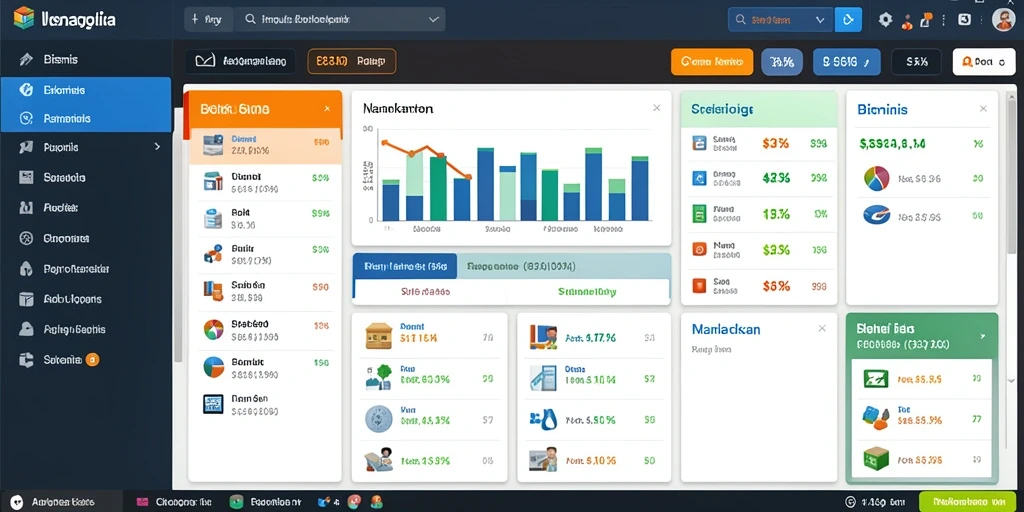Click the settings gear icon in top bar
1024x512 pixels.
click(885, 20)
